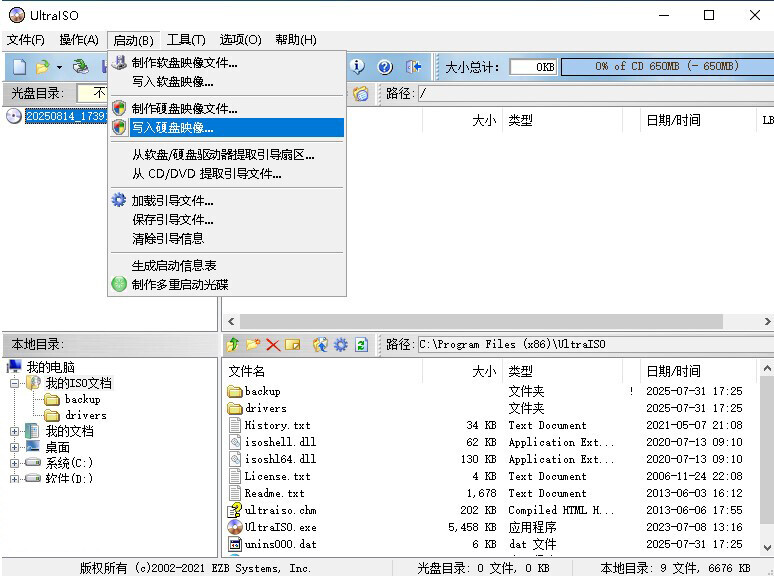Click the folder properties icon beside 路径

[361, 93]
